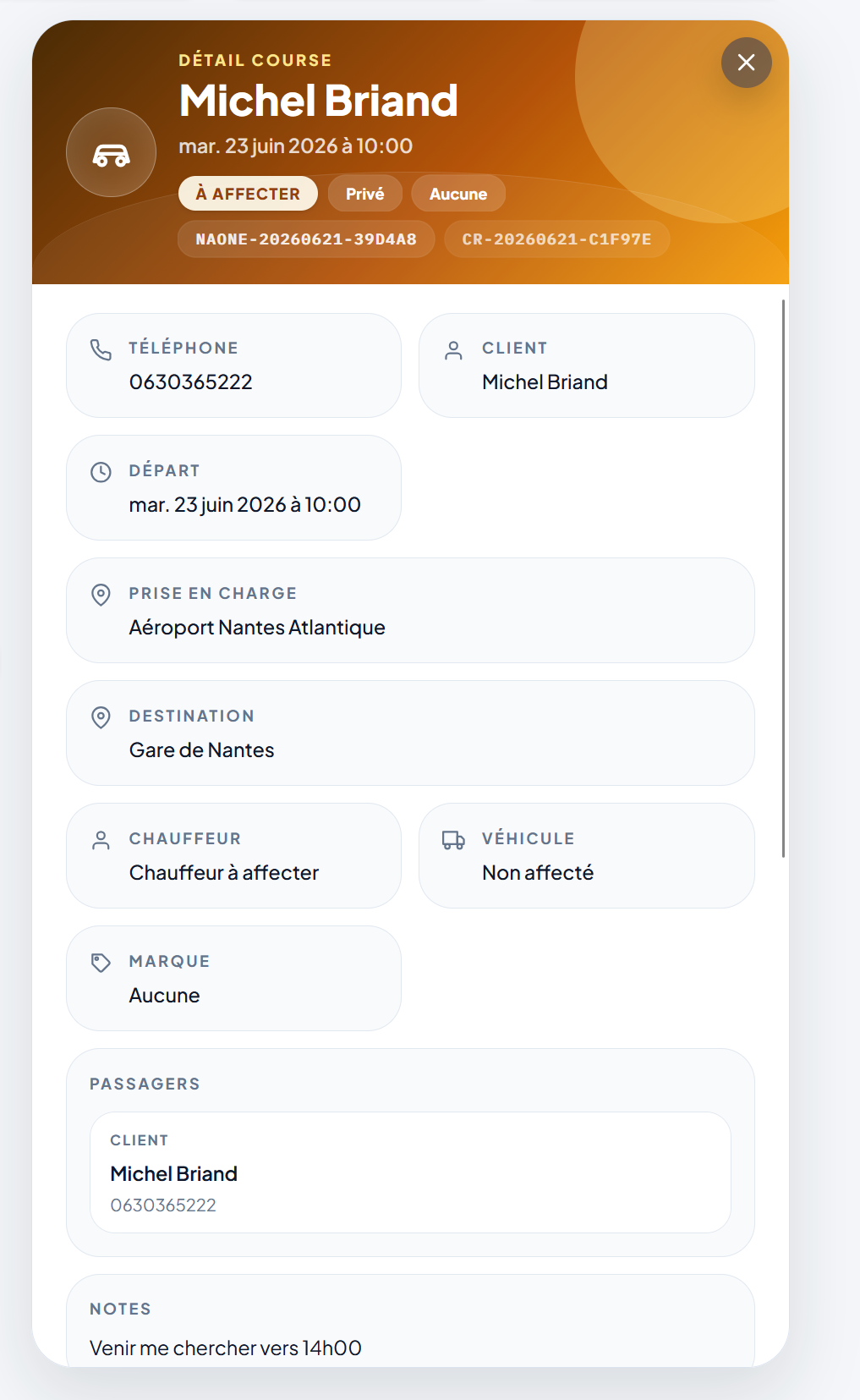This screenshot has height=1400, width=860.
Task: Click reference code CR-20260621-C1F97E
Action: point(556,239)
